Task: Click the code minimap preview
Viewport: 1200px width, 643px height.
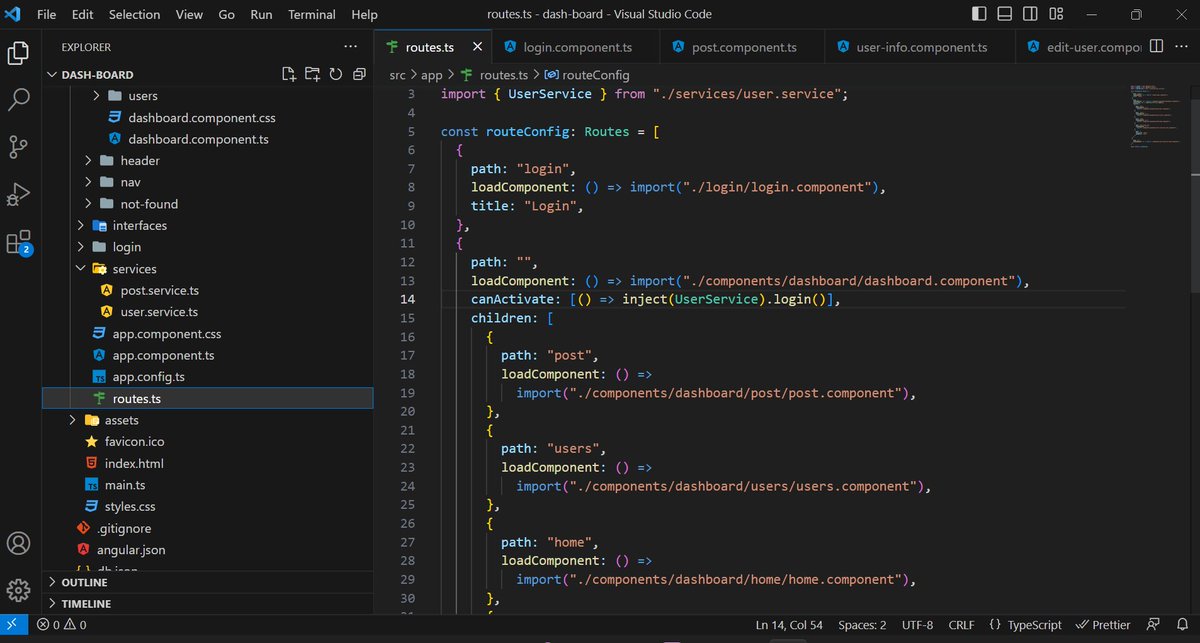Action: click(x=1153, y=115)
